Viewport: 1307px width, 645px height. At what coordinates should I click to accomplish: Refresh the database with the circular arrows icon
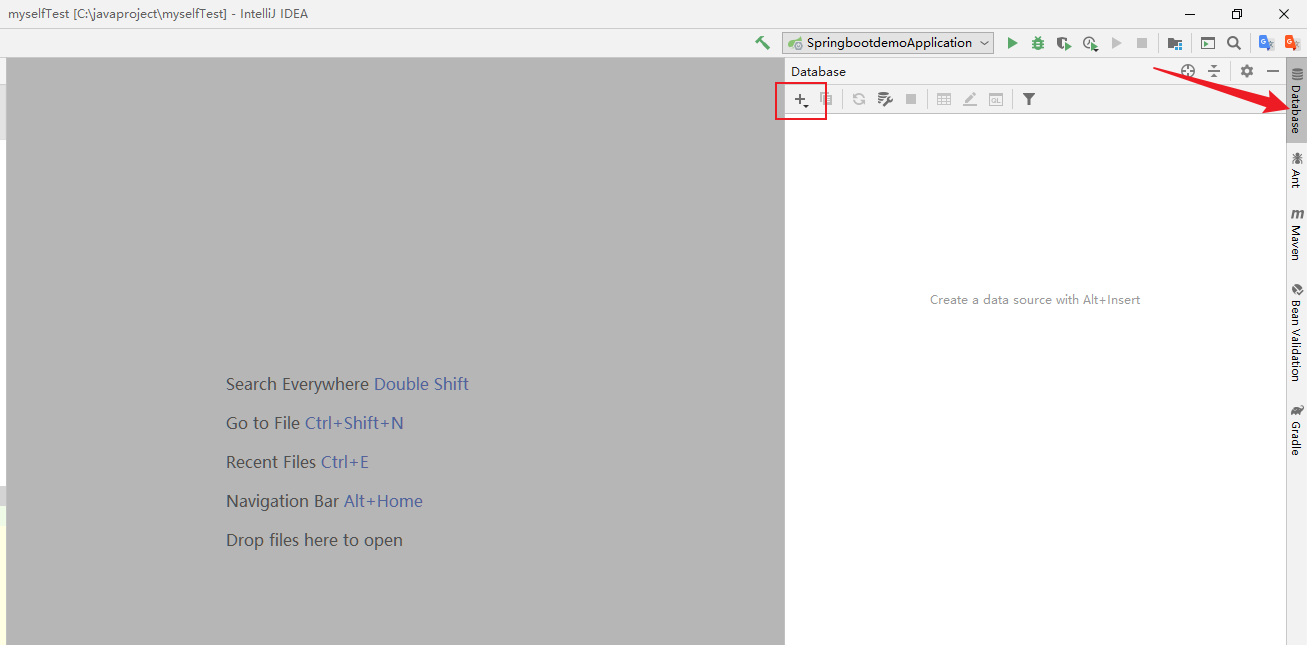(859, 99)
